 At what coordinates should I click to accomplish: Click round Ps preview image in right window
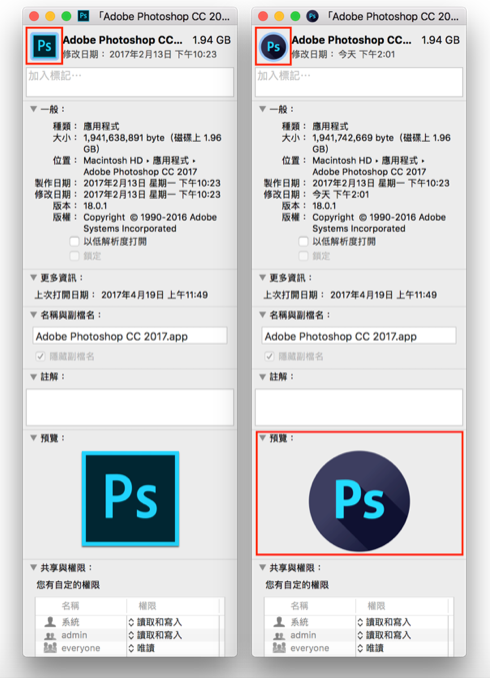pos(359,500)
